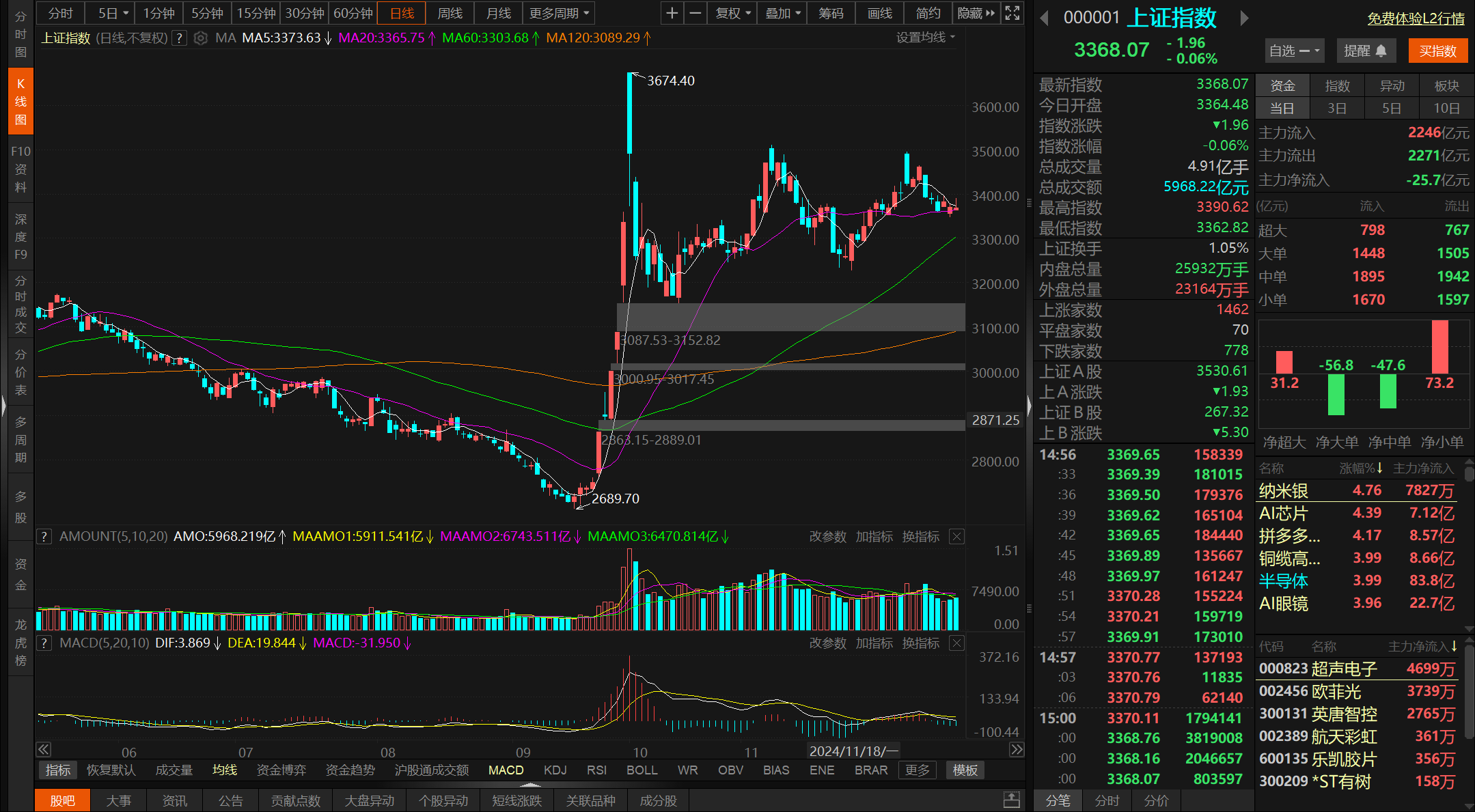Click 买指数 button
Image resolution: width=1475 pixels, height=812 pixels.
(x=1437, y=51)
